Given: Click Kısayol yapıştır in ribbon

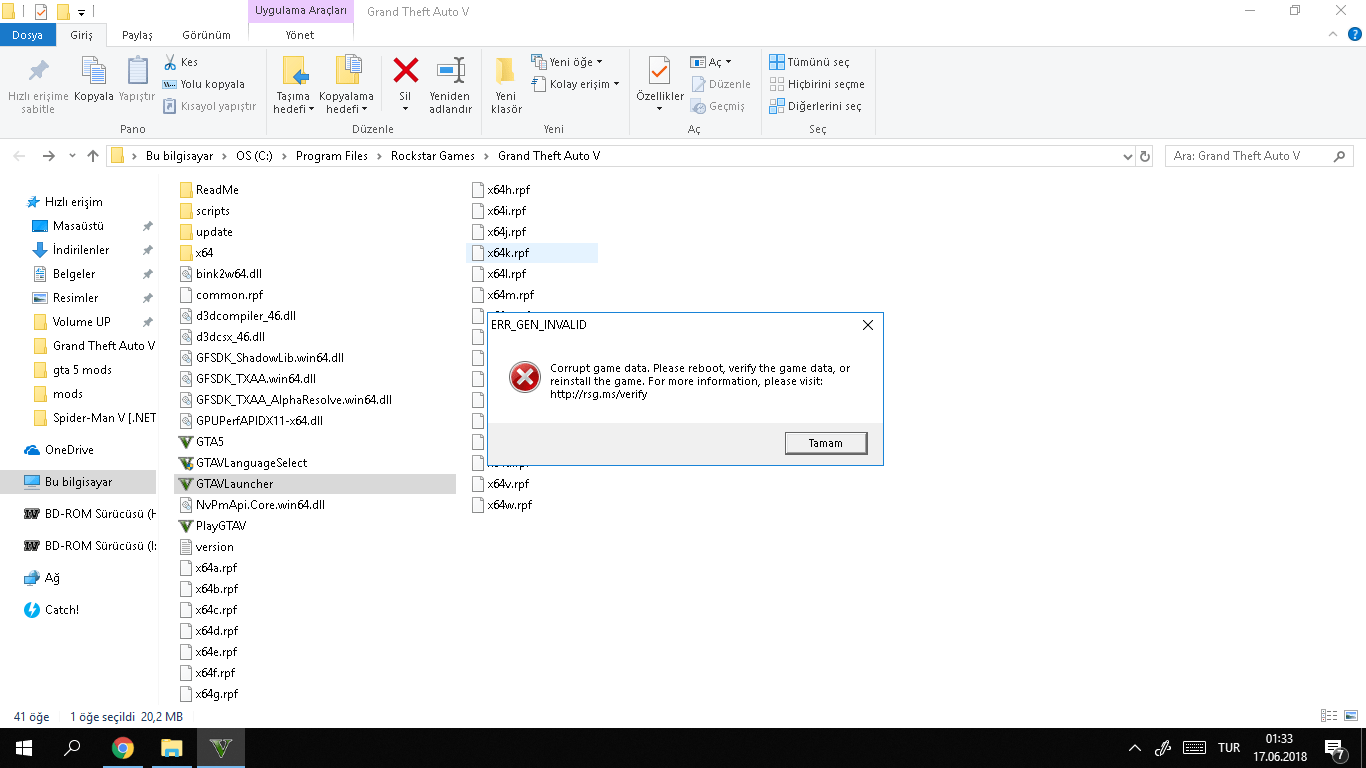Looking at the screenshot, I should [209, 106].
